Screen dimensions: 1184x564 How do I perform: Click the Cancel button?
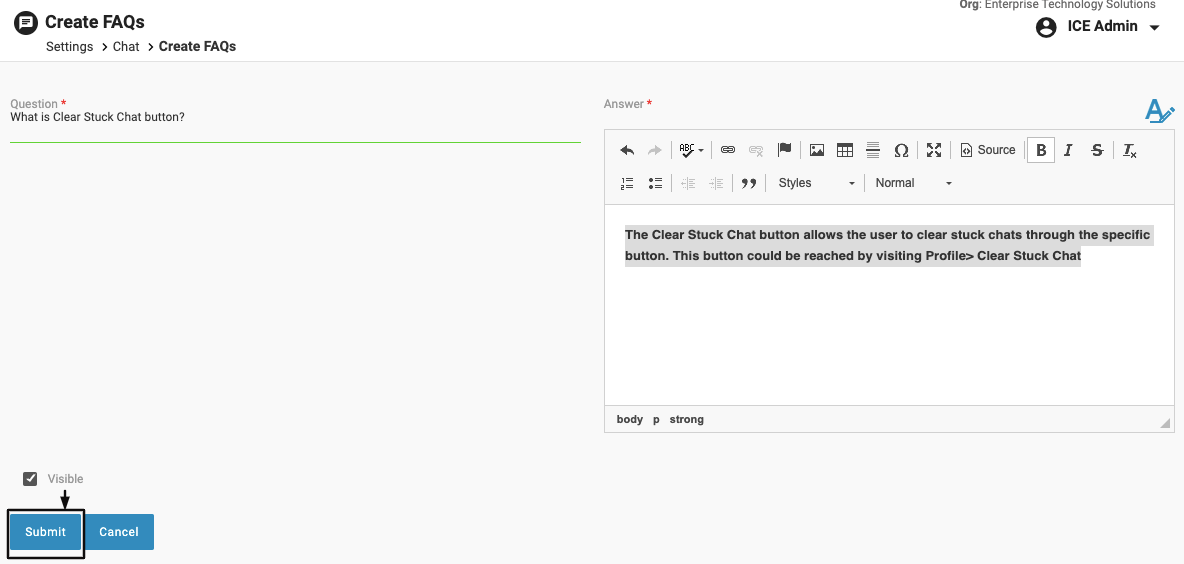(x=119, y=532)
